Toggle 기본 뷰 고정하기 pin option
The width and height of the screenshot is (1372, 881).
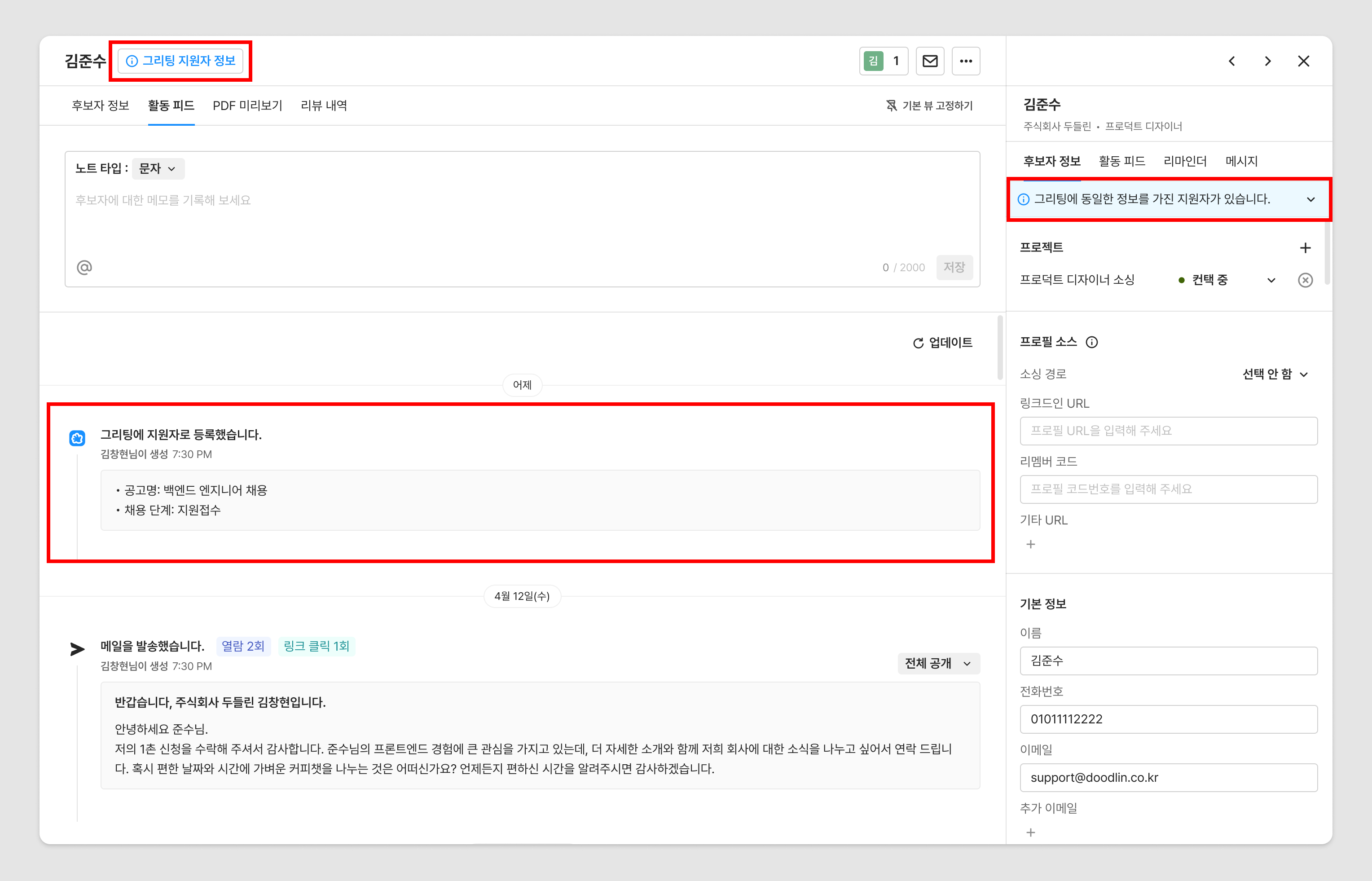click(929, 106)
